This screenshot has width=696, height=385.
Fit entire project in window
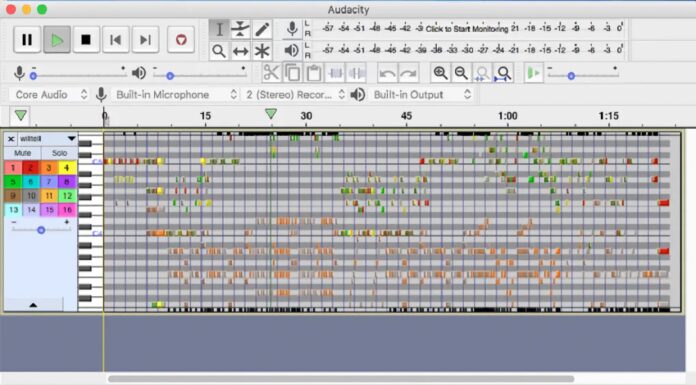pyautogui.click(x=504, y=73)
